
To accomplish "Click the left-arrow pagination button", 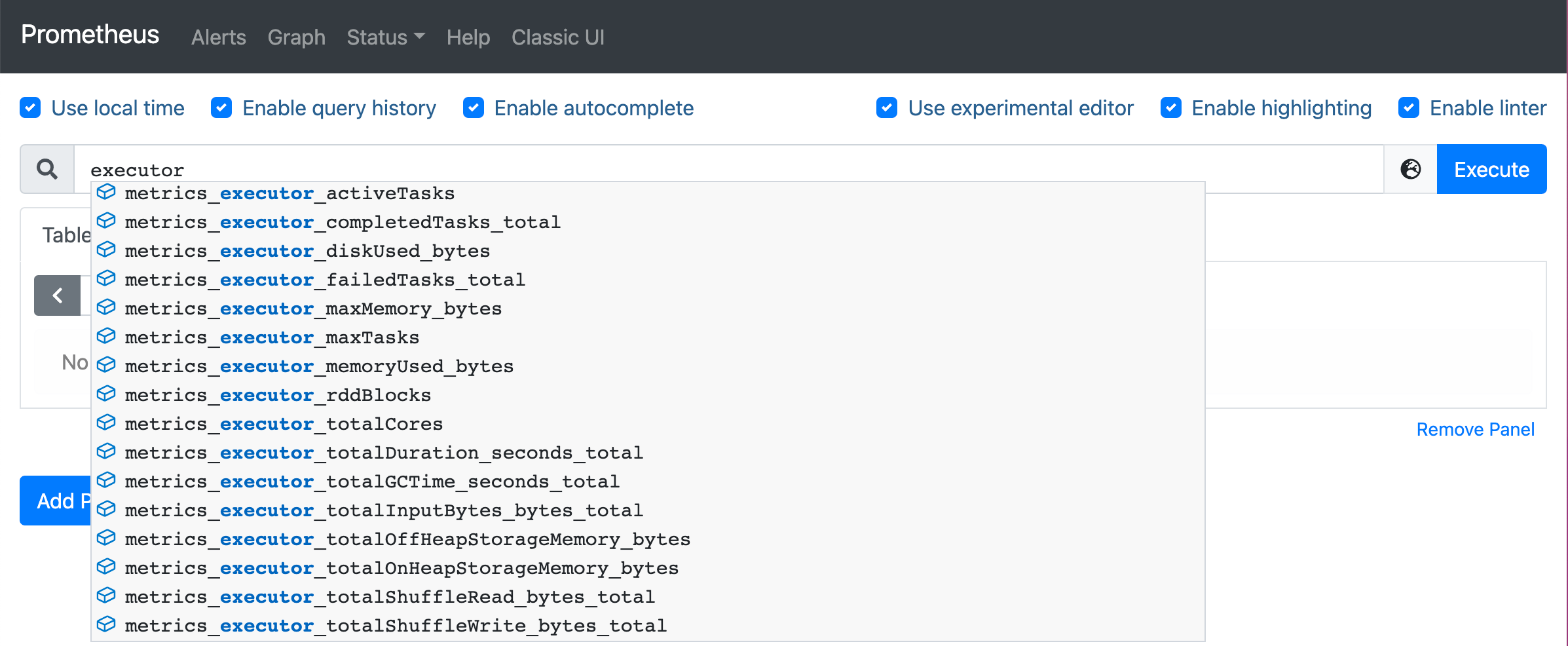I will pos(58,295).
